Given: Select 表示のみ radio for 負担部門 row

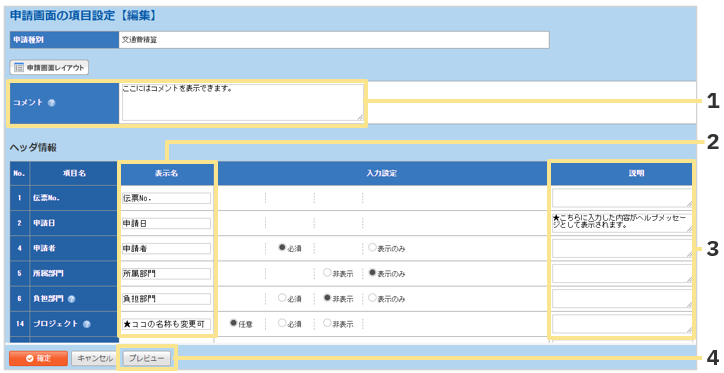Looking at the screenshot, I should click(x=372, y=298).
